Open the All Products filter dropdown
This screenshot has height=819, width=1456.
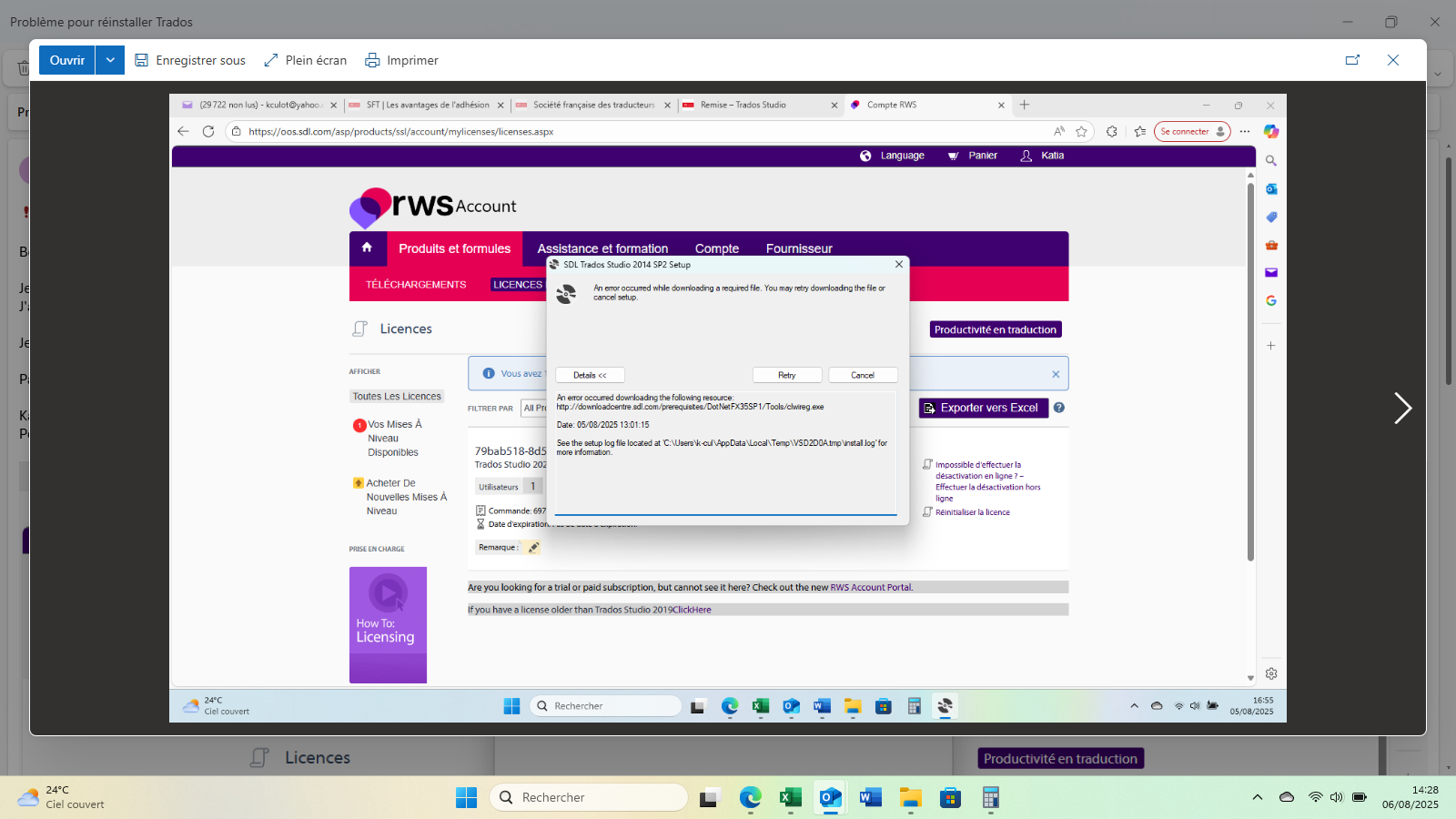click(x=537, y=408)
